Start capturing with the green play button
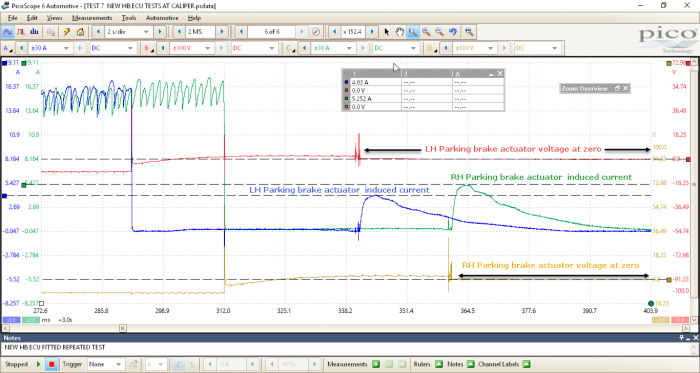 pyautogui.click(x=39, y=364)
